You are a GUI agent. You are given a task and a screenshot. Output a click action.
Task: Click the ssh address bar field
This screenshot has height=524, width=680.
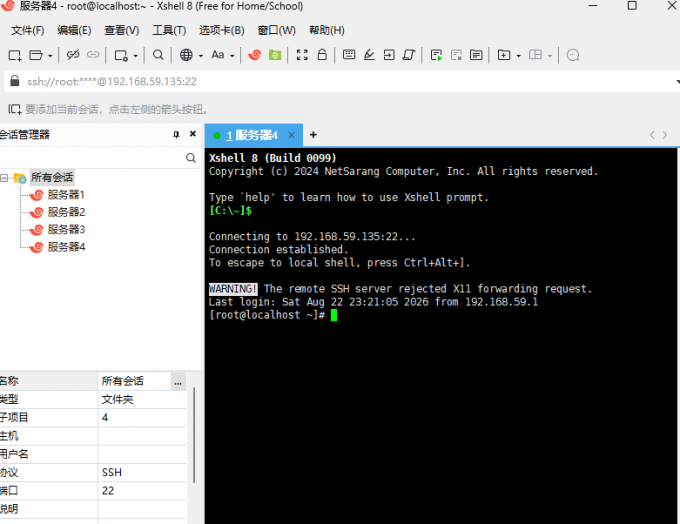click(x=342, y=82)
